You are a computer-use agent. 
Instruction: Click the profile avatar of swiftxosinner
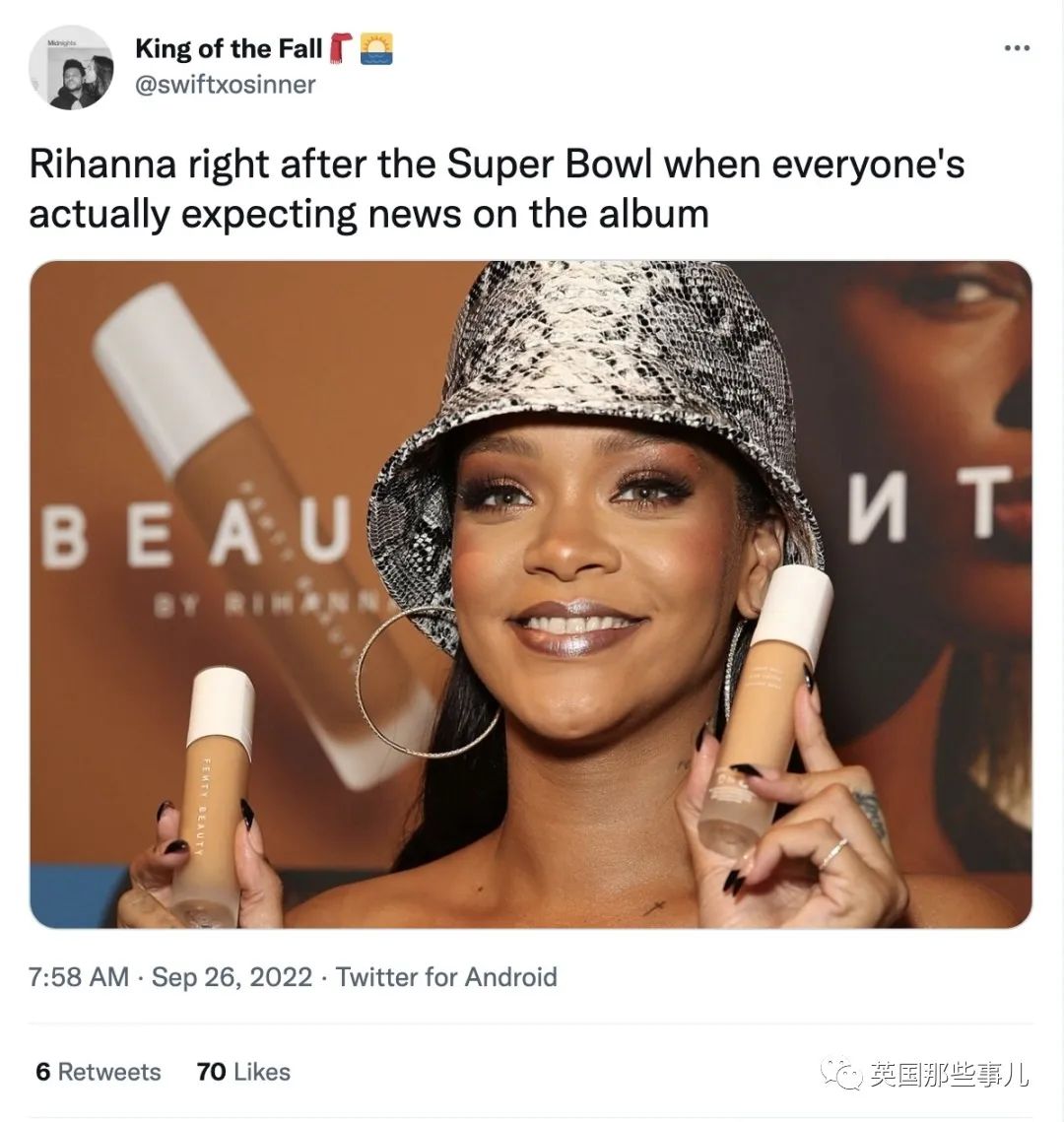point(71,68)
